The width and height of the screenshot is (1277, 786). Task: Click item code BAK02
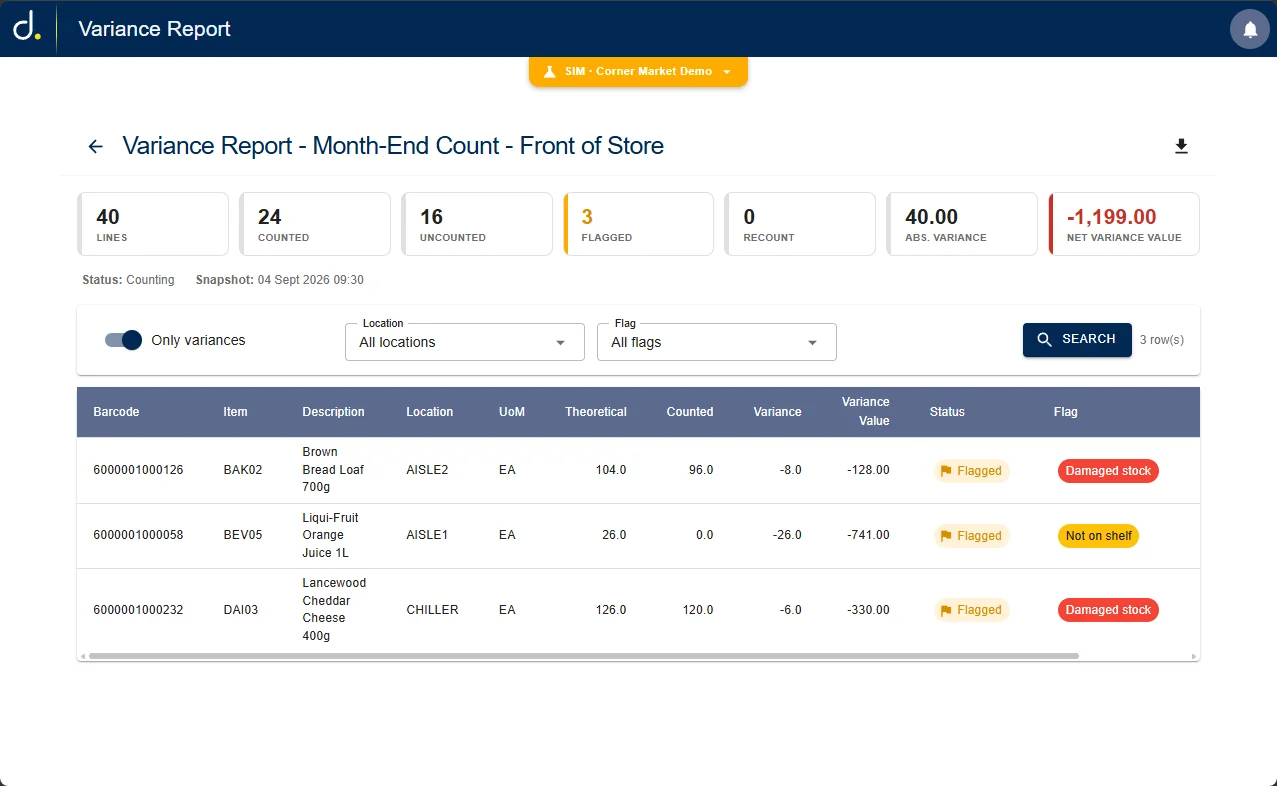[x=243, y=470]
